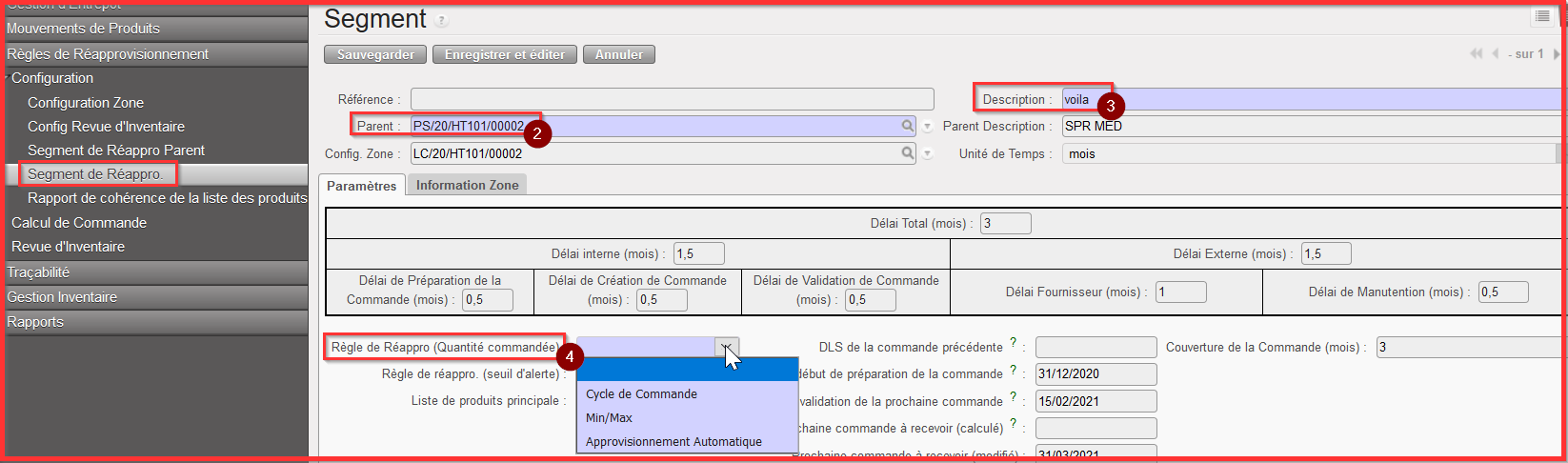This screenshot has width=1568, height=463.
Task: Go to next record arrow
Action: click(x=1557, y=54)
